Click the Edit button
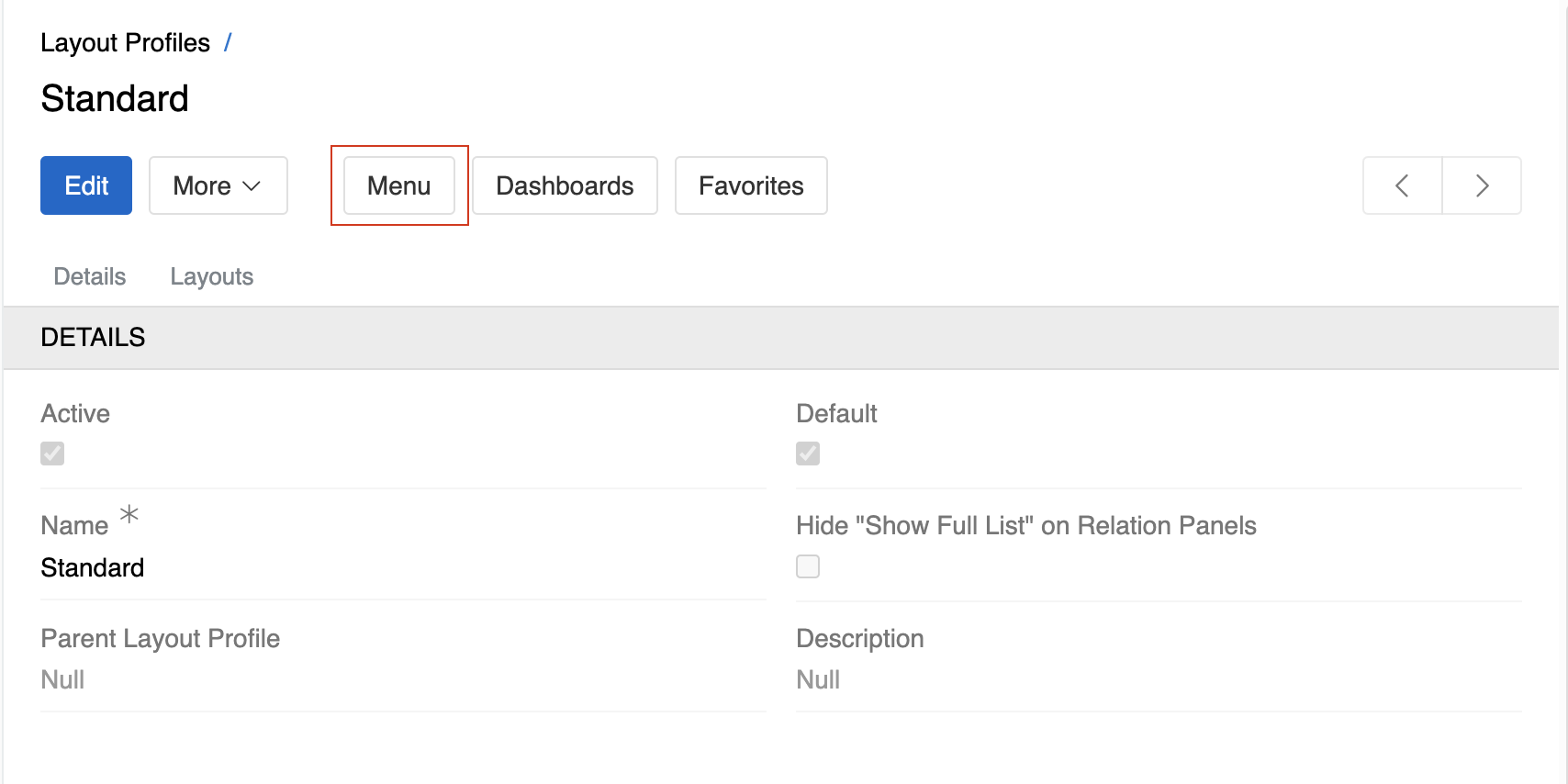Screen dimensions: 1568x784 tap(85, 185)
